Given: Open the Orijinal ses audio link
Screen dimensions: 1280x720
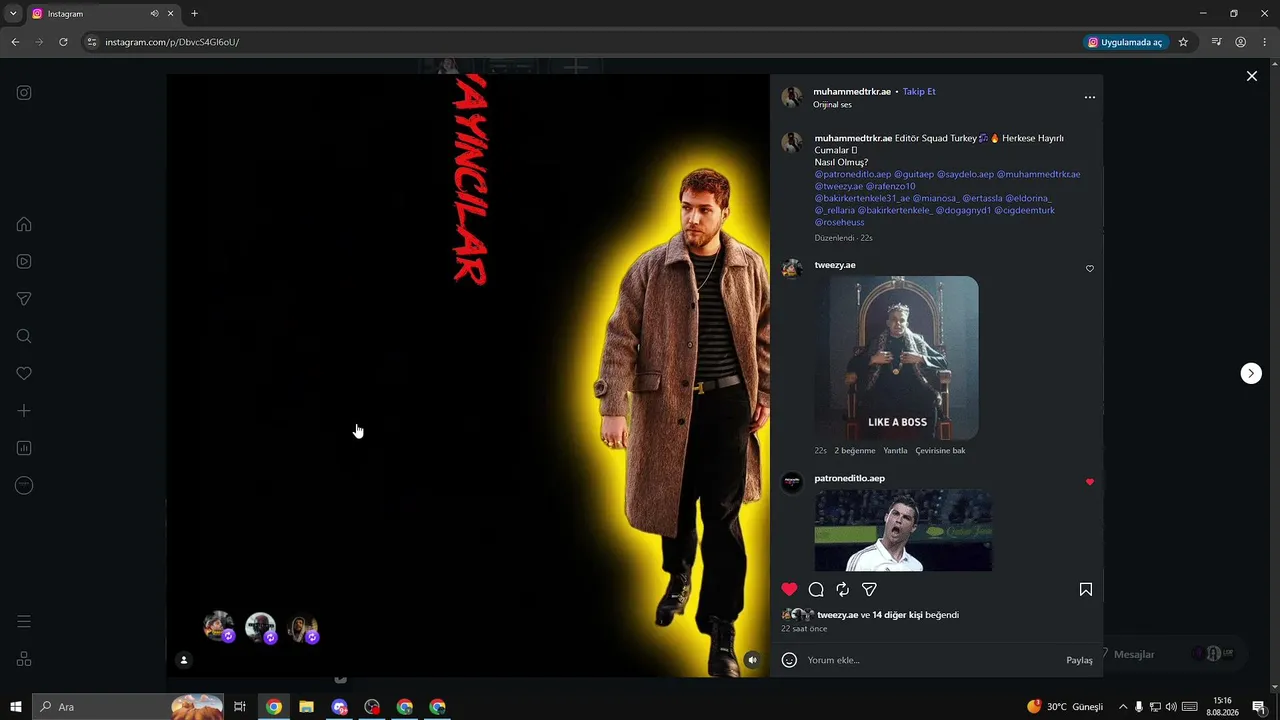Looking at the screenshot, I should point(832,104).
